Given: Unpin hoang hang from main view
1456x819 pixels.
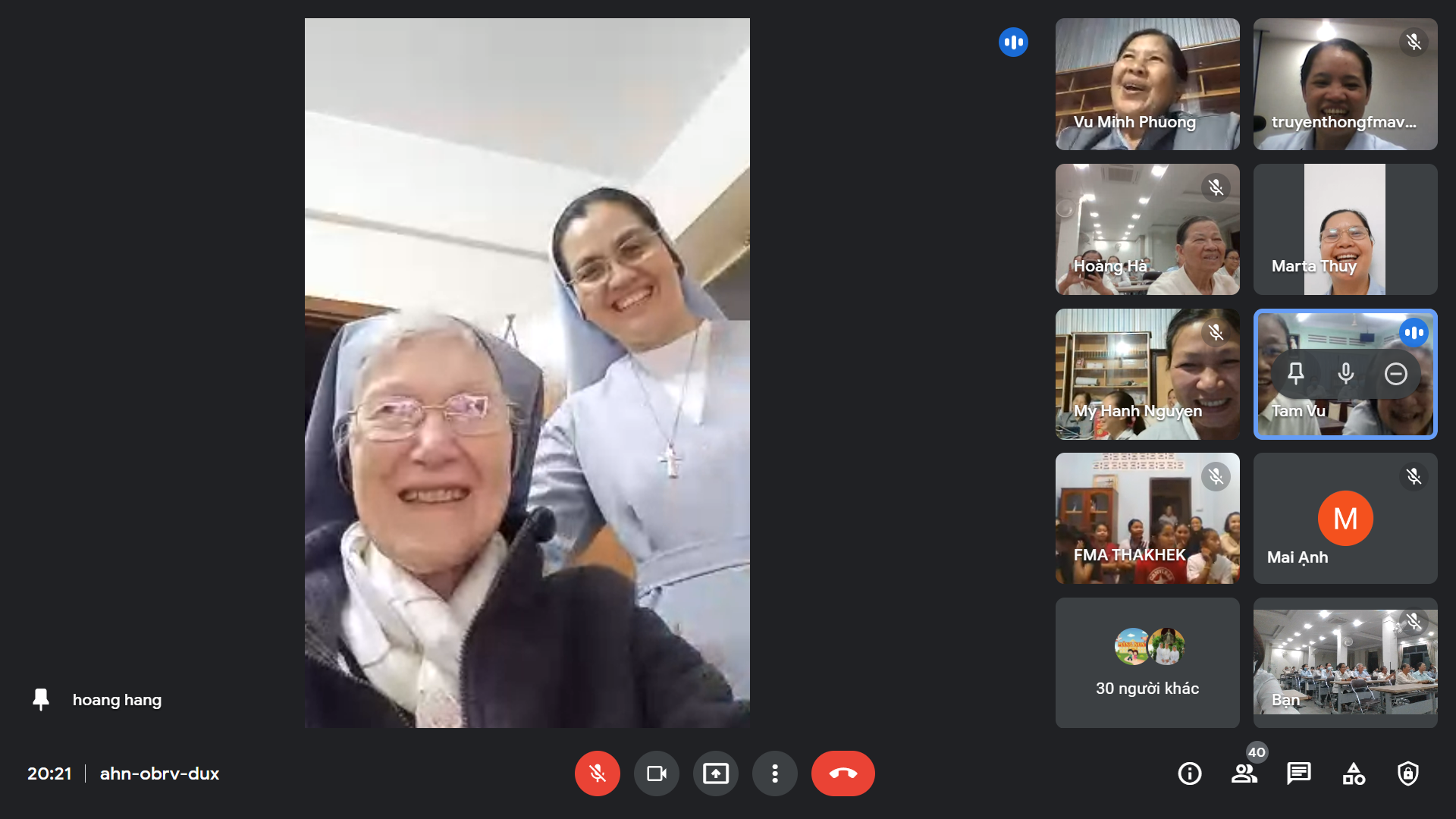Looking at the screenshot, I should coord(41,699).
